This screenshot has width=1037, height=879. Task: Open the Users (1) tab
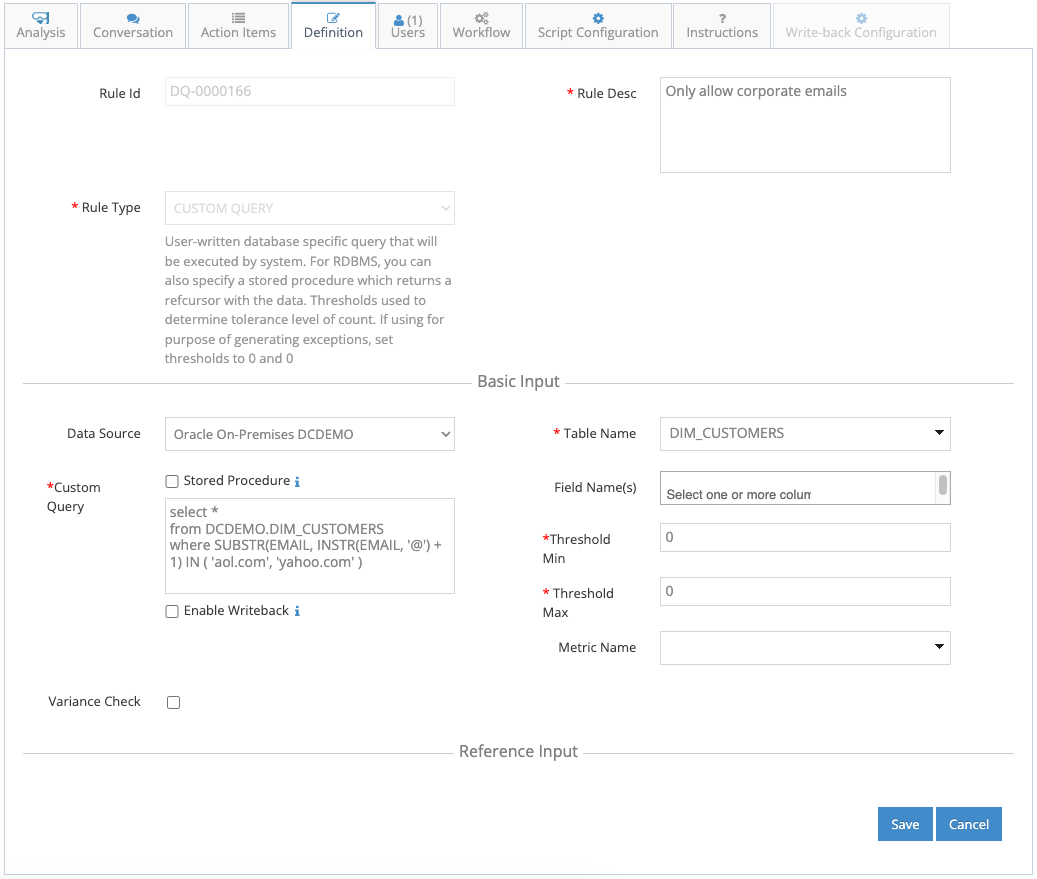407,26
